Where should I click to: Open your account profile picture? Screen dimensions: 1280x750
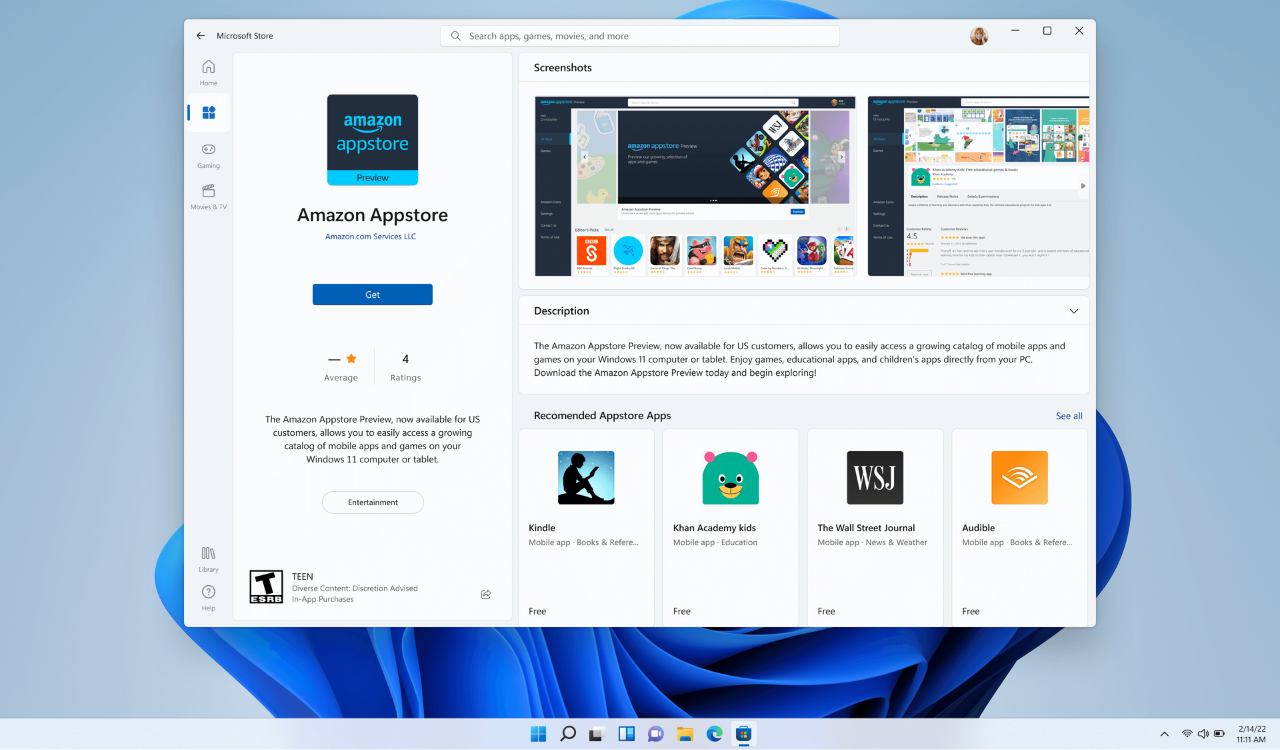pyautogui.click(x=978, y=35)
